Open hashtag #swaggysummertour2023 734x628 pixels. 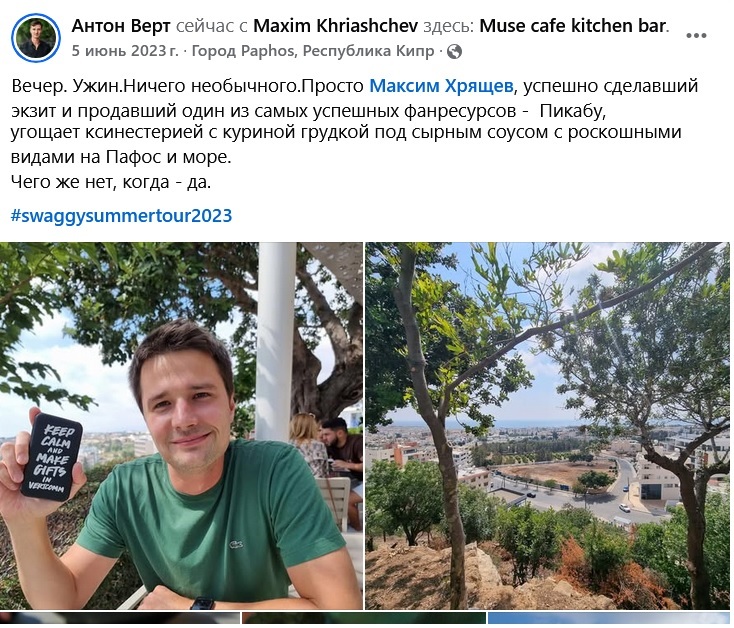pyautogui.click(x=121, y=216)
